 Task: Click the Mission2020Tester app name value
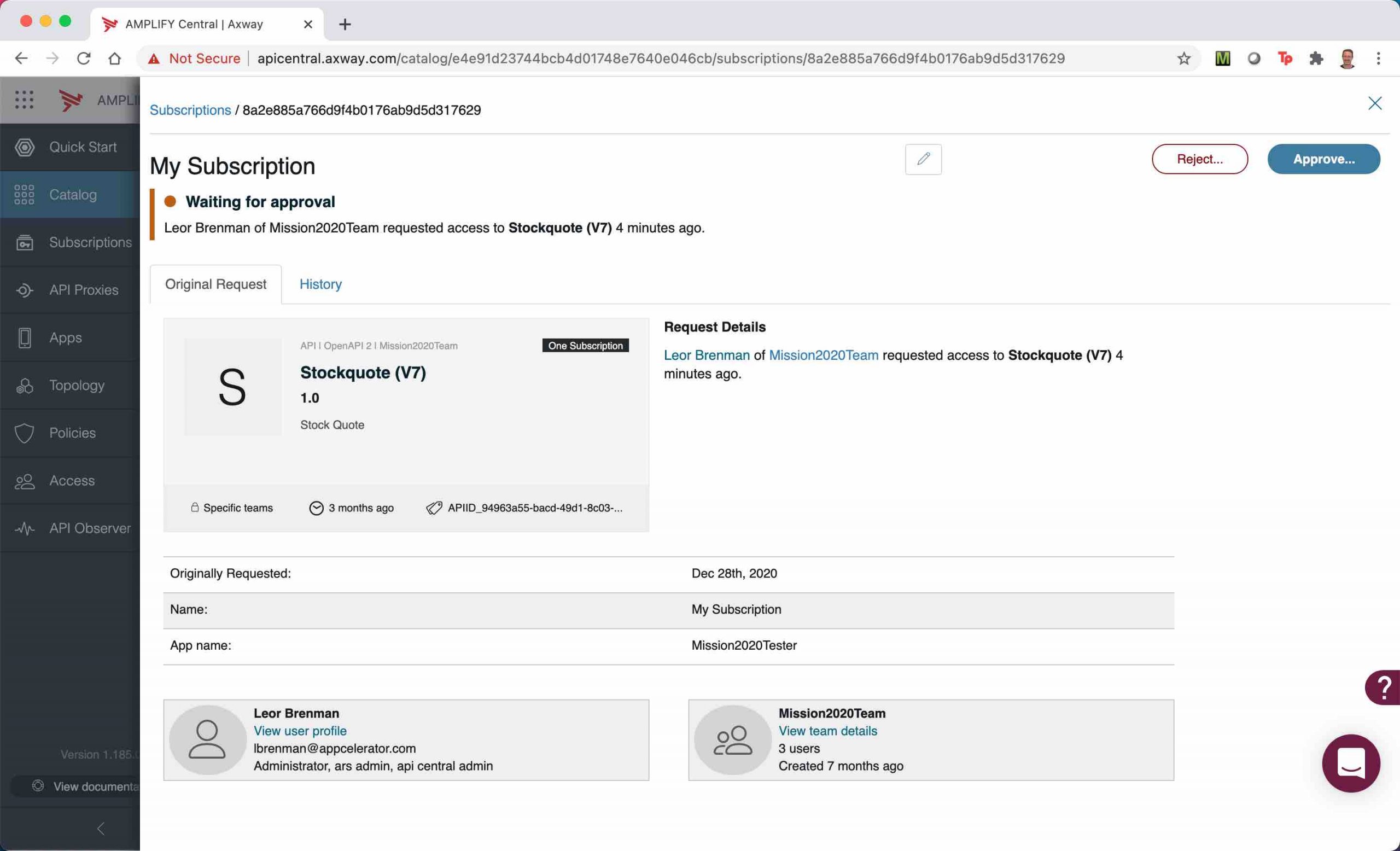tap(744, 645)
